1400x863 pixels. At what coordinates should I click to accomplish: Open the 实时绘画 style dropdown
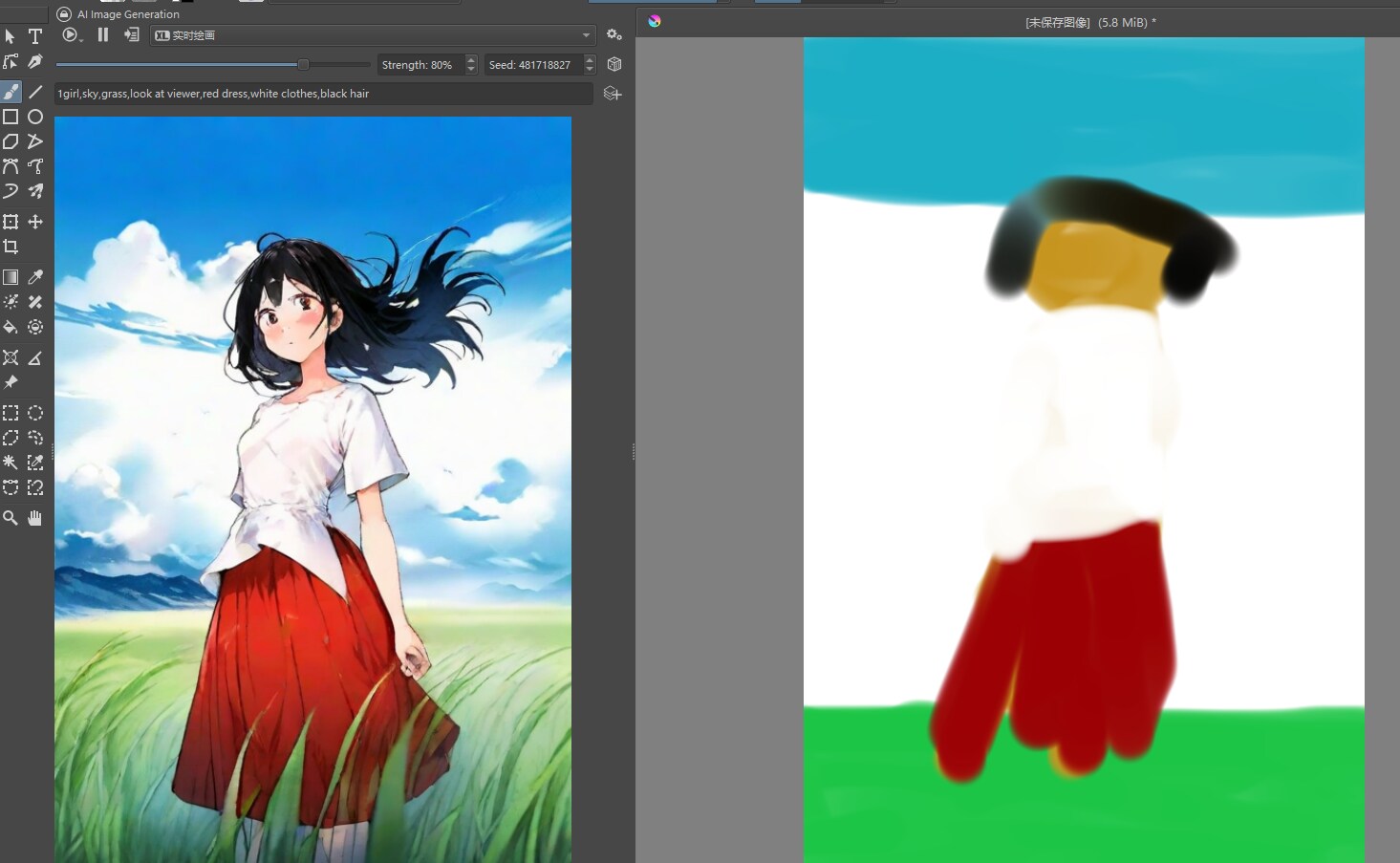pos(373,35)
